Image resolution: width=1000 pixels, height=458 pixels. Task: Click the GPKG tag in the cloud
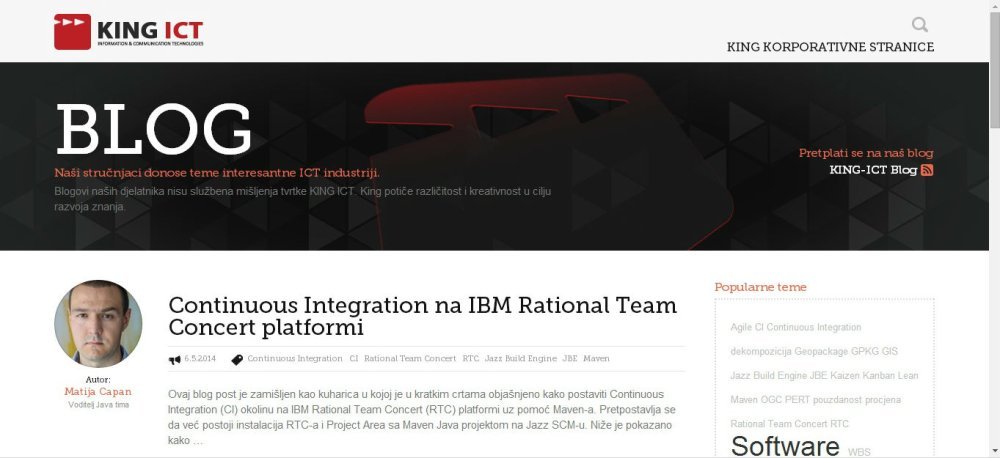click(x=864, y=351)
